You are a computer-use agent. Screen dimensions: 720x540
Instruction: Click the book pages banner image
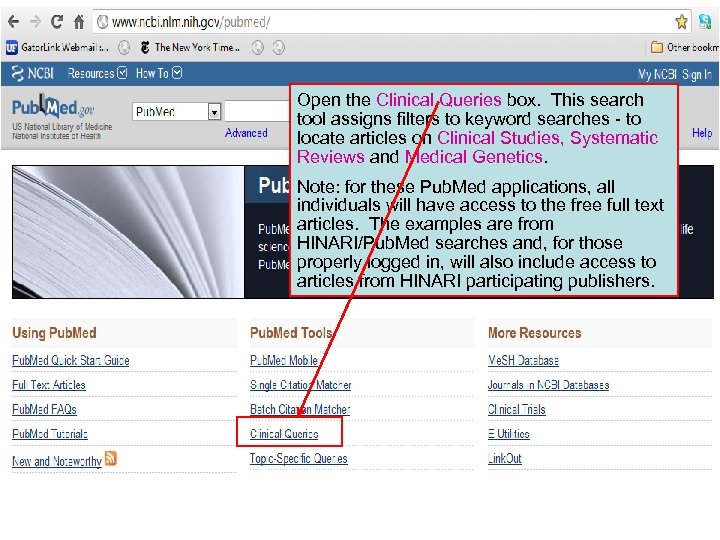click(x=128, y=232)
